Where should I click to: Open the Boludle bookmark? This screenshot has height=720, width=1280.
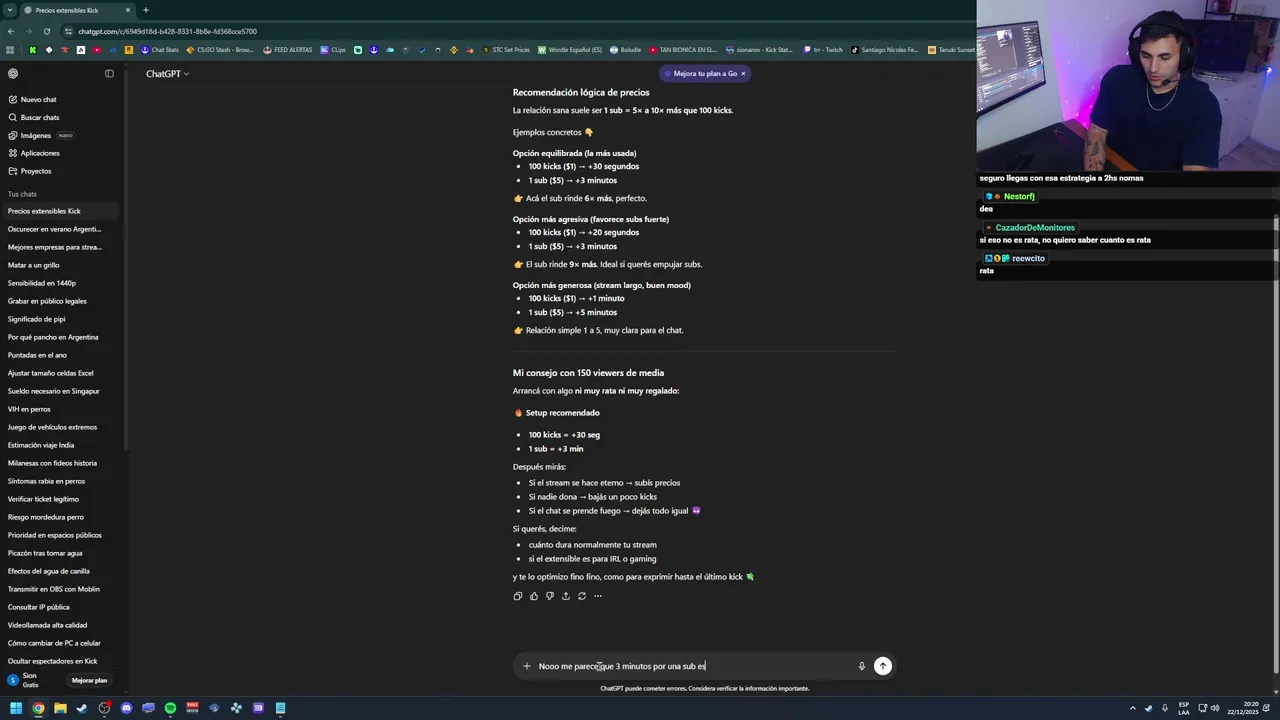pos(625,50)
